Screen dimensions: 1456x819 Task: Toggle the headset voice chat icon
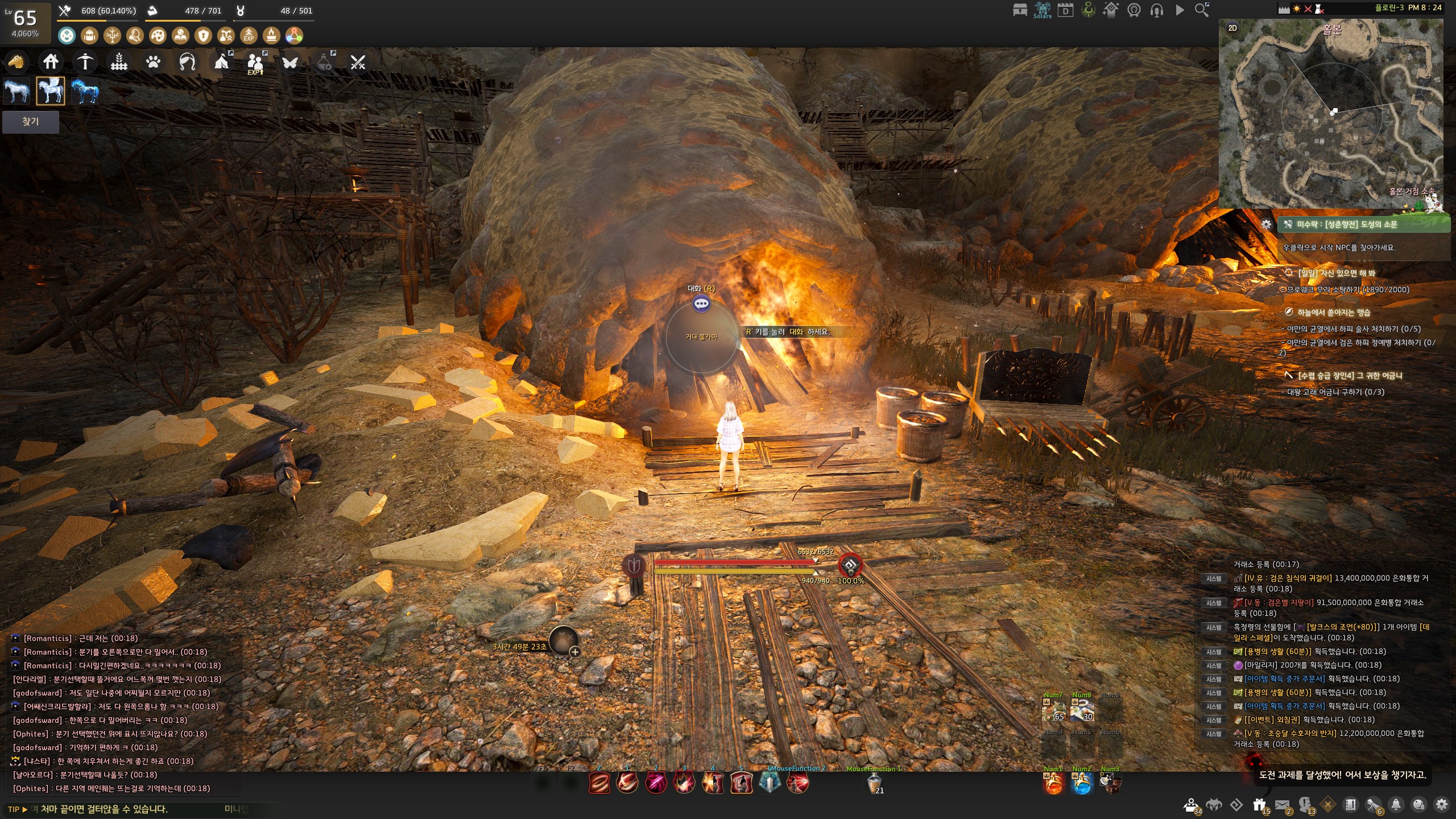pyautogui.click(x=1156, y=10)
